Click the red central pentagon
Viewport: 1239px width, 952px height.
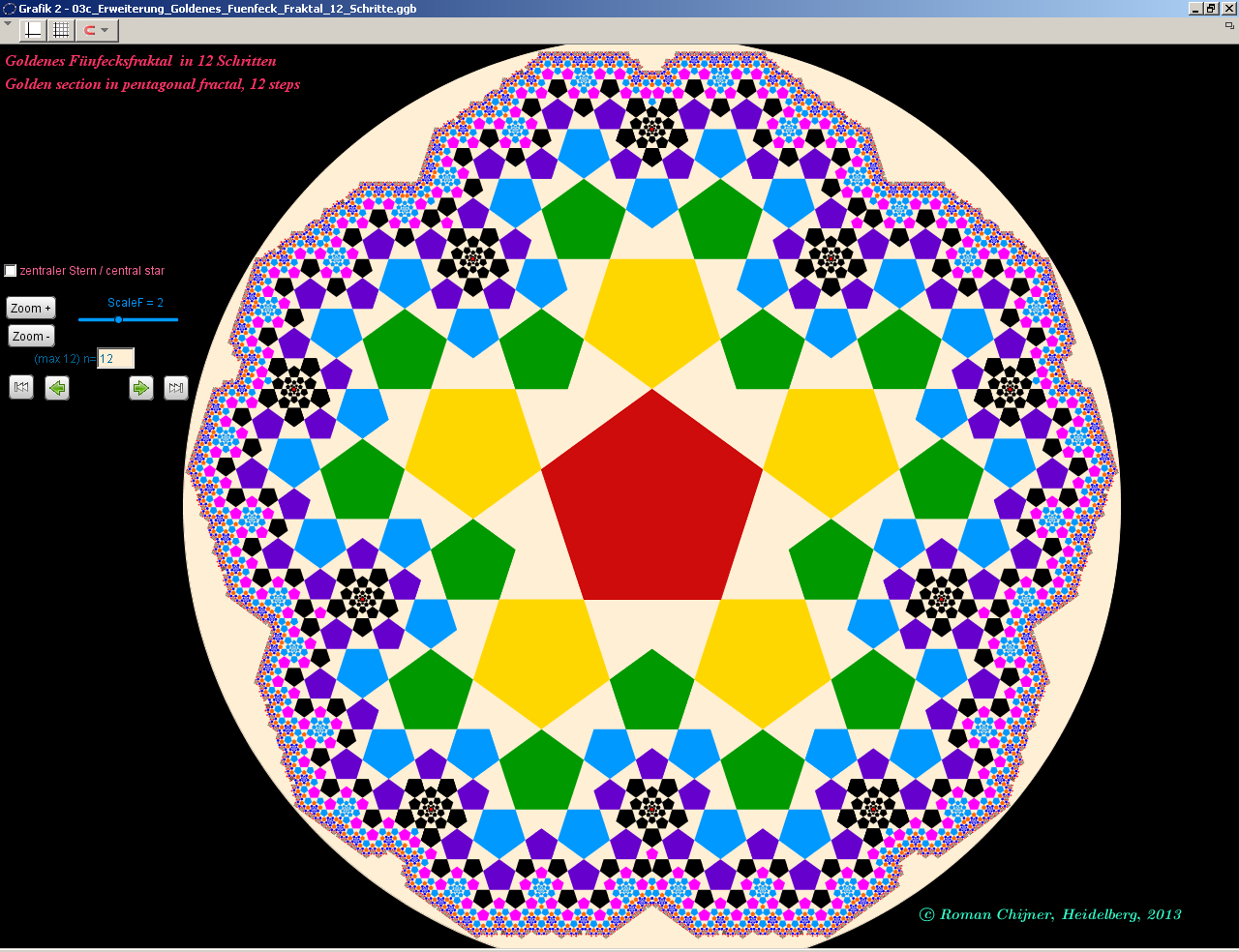click(652, 503)
